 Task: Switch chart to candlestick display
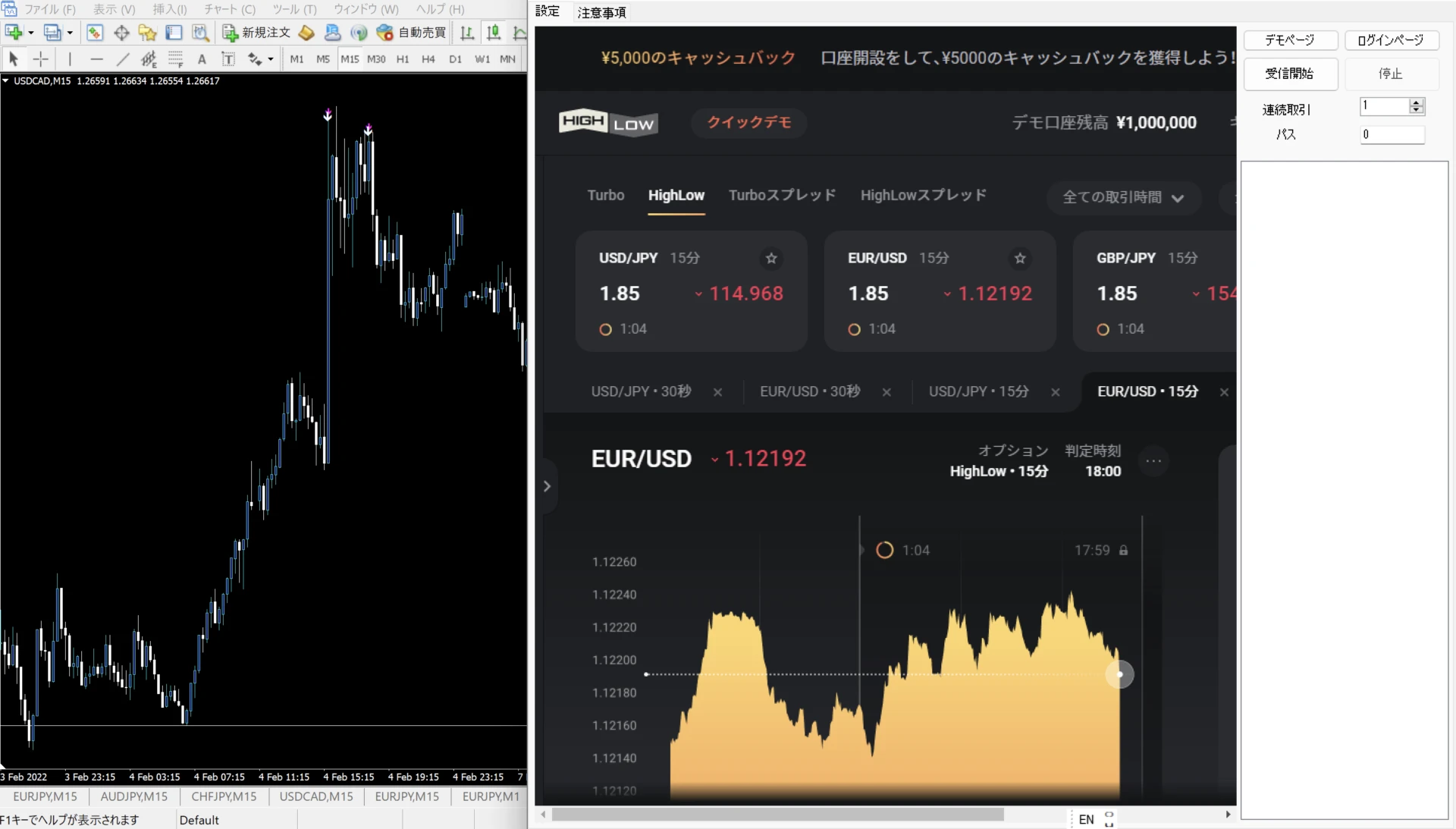point(493,33)
